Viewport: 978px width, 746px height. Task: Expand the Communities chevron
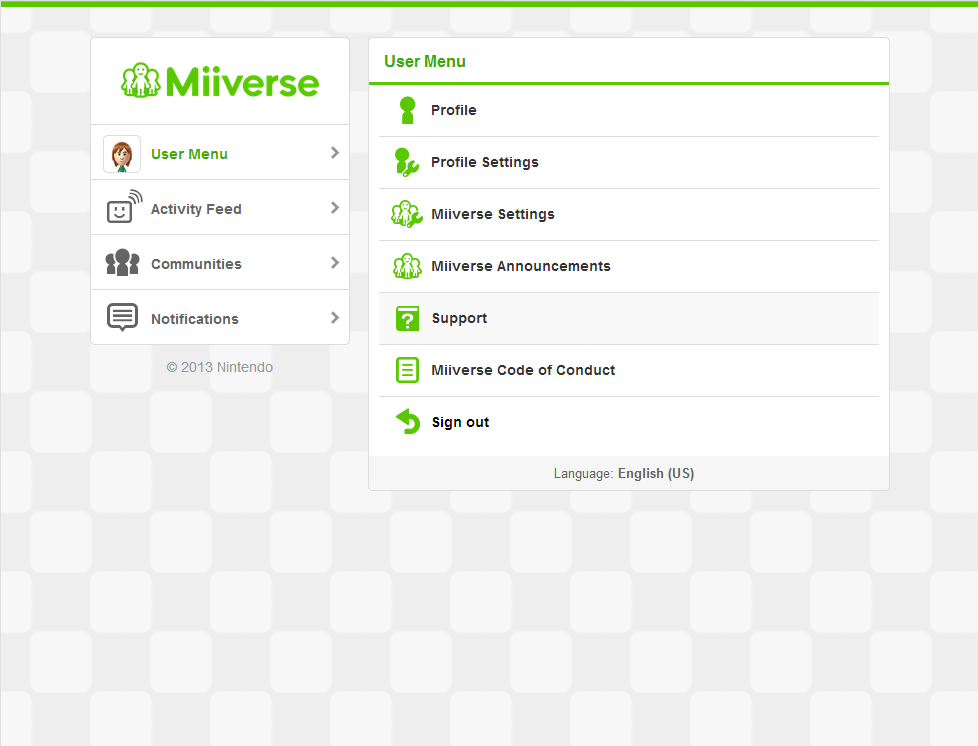[335, 262]
